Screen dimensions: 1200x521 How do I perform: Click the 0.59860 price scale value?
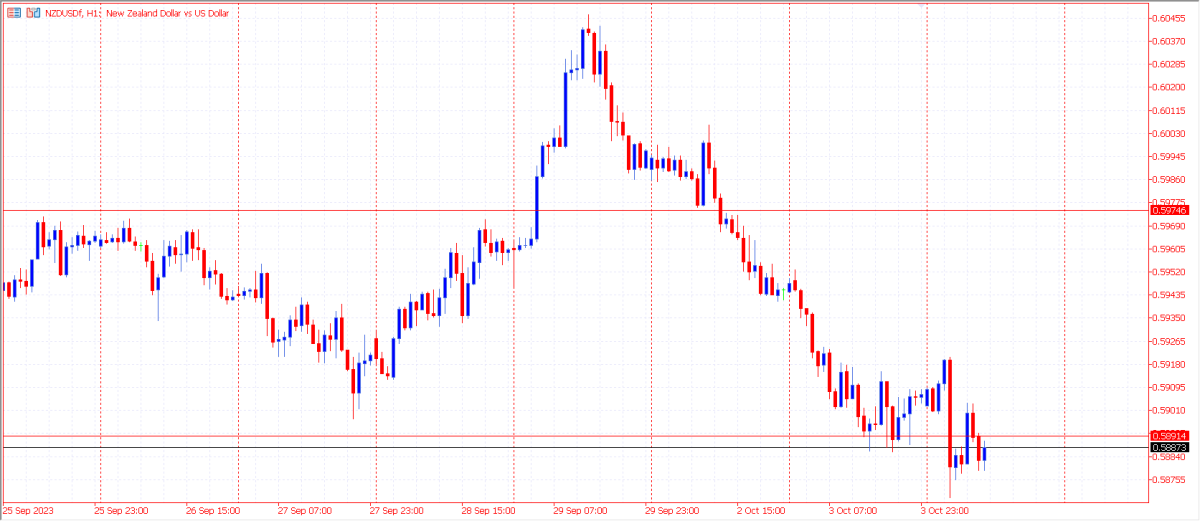click(x=1171, y=180)
